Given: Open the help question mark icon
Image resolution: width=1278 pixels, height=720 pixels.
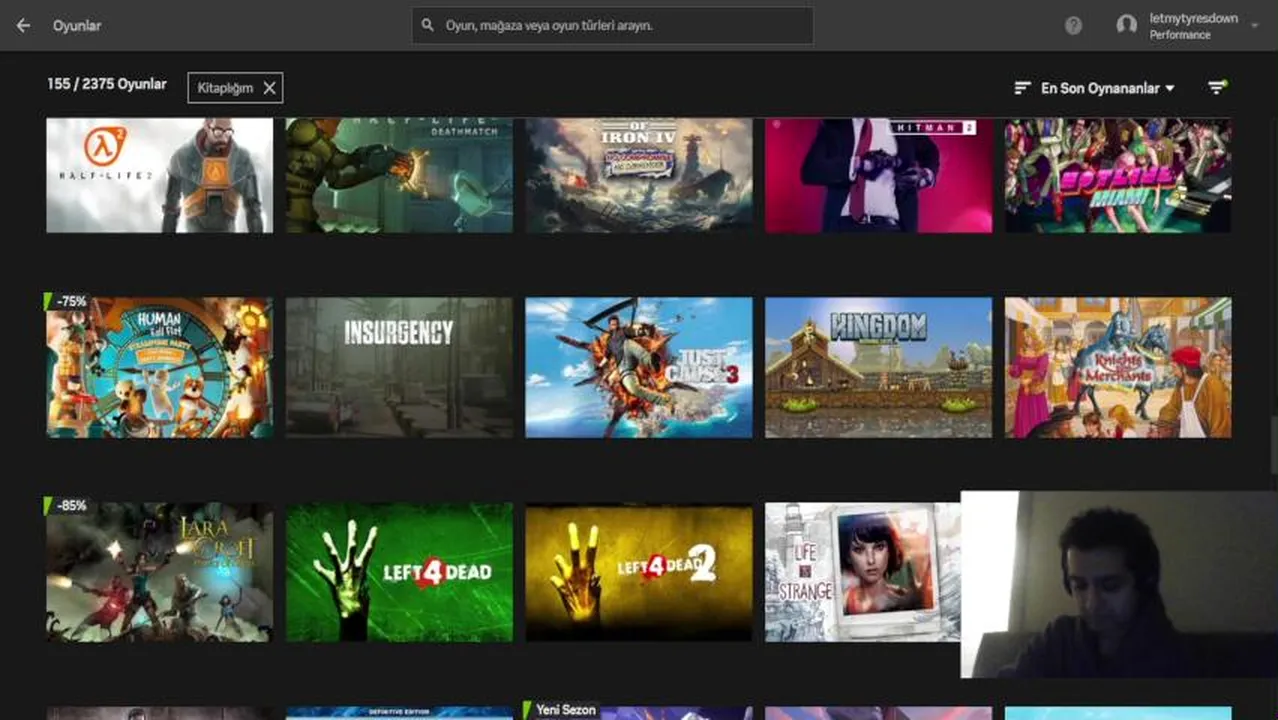Looking at the screenshot, I should point(1073,26).
